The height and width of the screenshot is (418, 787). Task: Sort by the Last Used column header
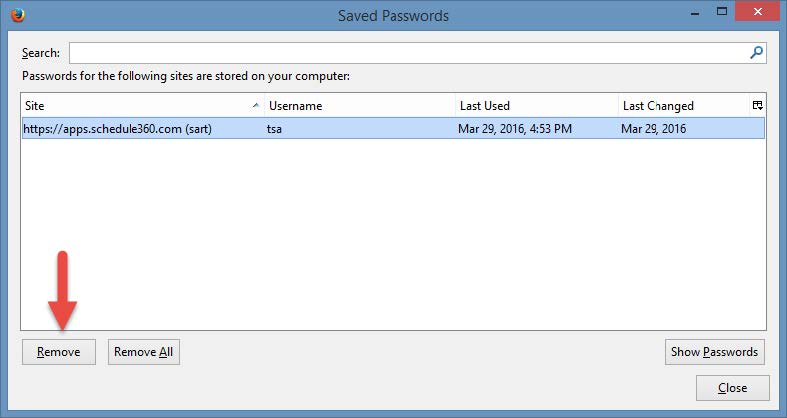pyautogui.click(x=537, y=105)
